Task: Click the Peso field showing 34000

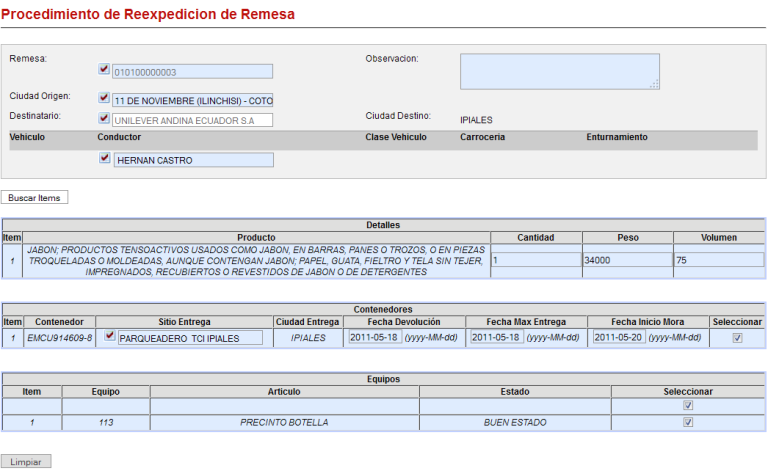Action: (625, 260)
